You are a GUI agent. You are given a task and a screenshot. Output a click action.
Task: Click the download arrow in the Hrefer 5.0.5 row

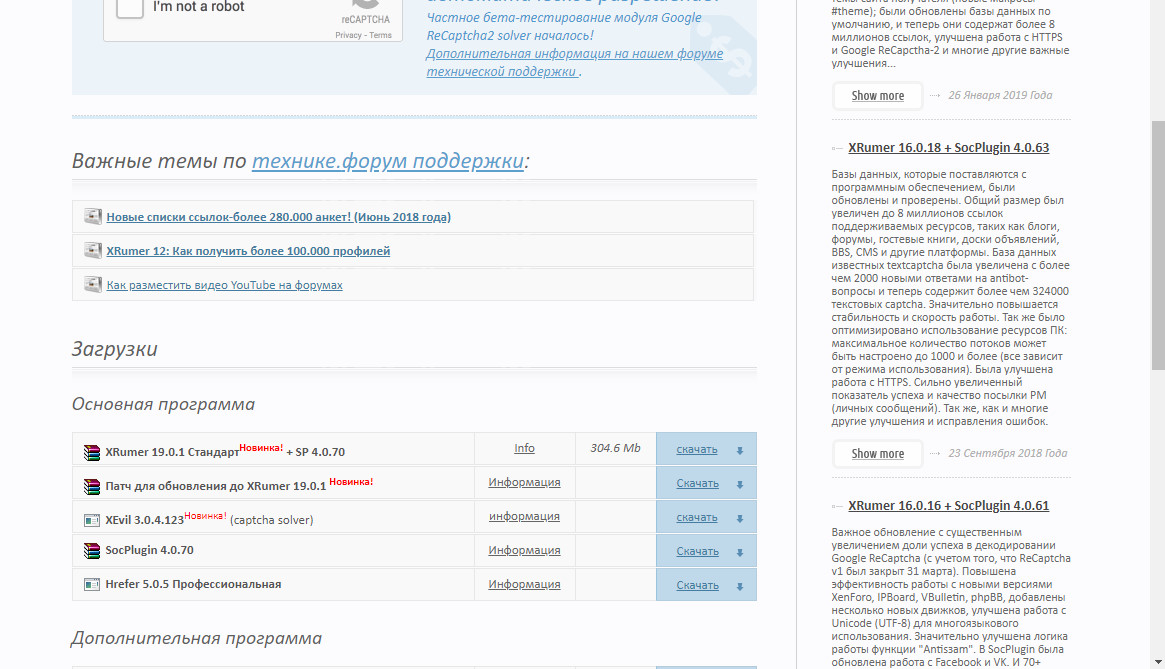[740, 586]
